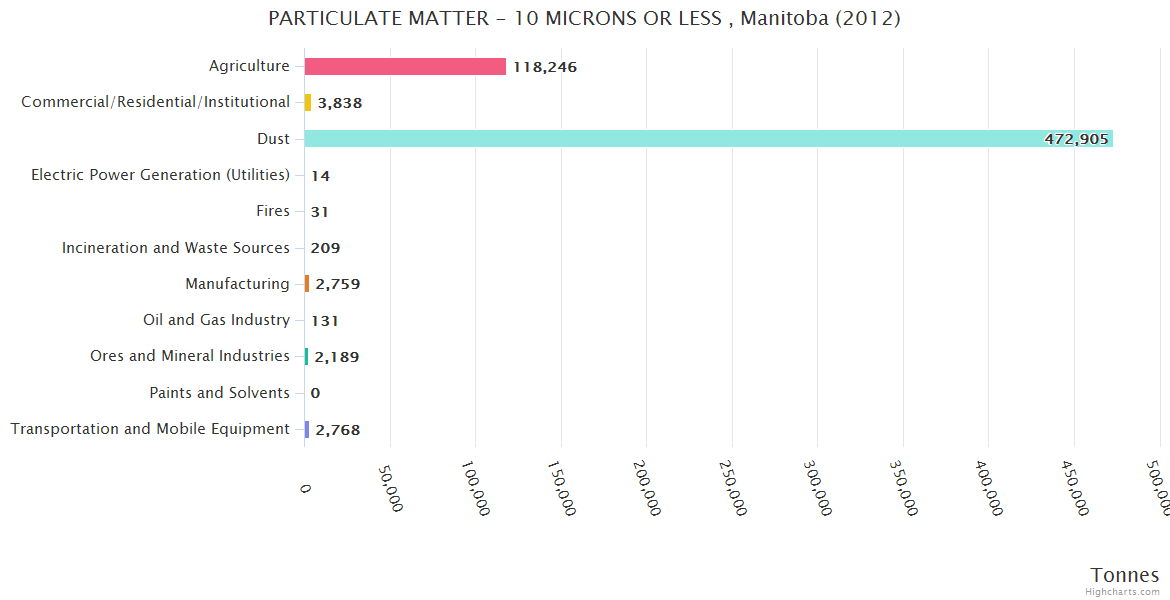Click the Agriculture axis label
The height and width of the screenshot is (600, 1170).
249,66
